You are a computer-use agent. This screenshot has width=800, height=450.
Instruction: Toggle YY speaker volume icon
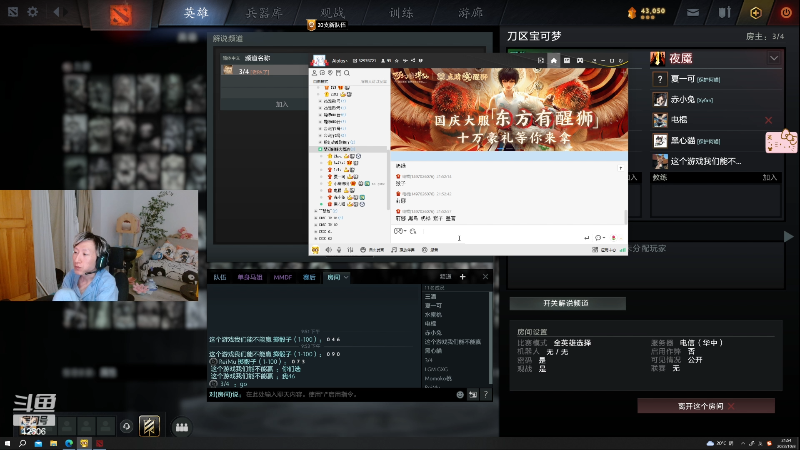[x=328, y=250]
